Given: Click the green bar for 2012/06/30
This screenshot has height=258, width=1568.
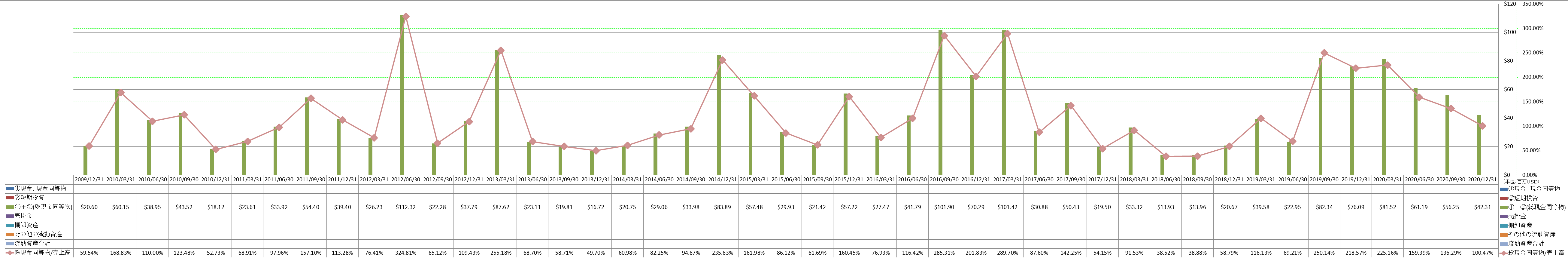Looking at the screenshot, I should [x=402, y=95].
